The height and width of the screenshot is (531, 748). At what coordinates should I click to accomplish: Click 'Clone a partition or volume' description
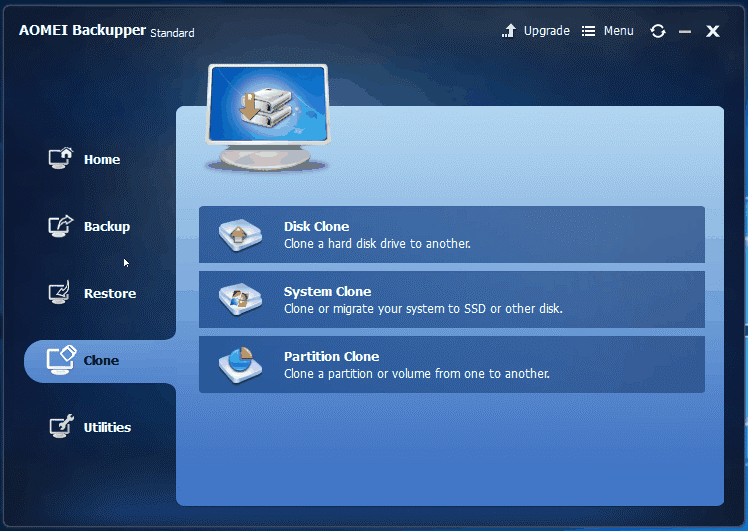tap(417, 374)
